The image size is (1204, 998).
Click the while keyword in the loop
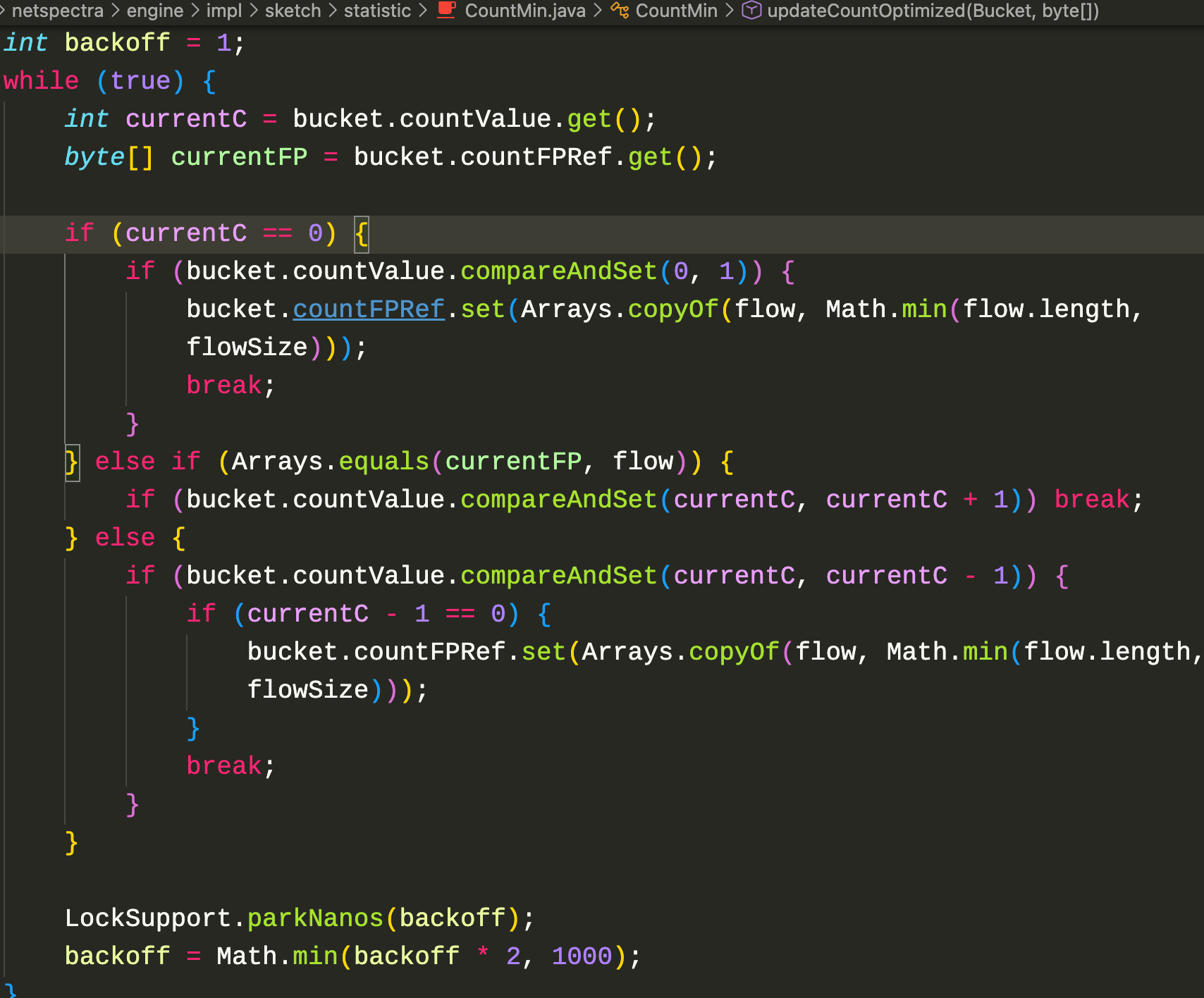point(41,81)
